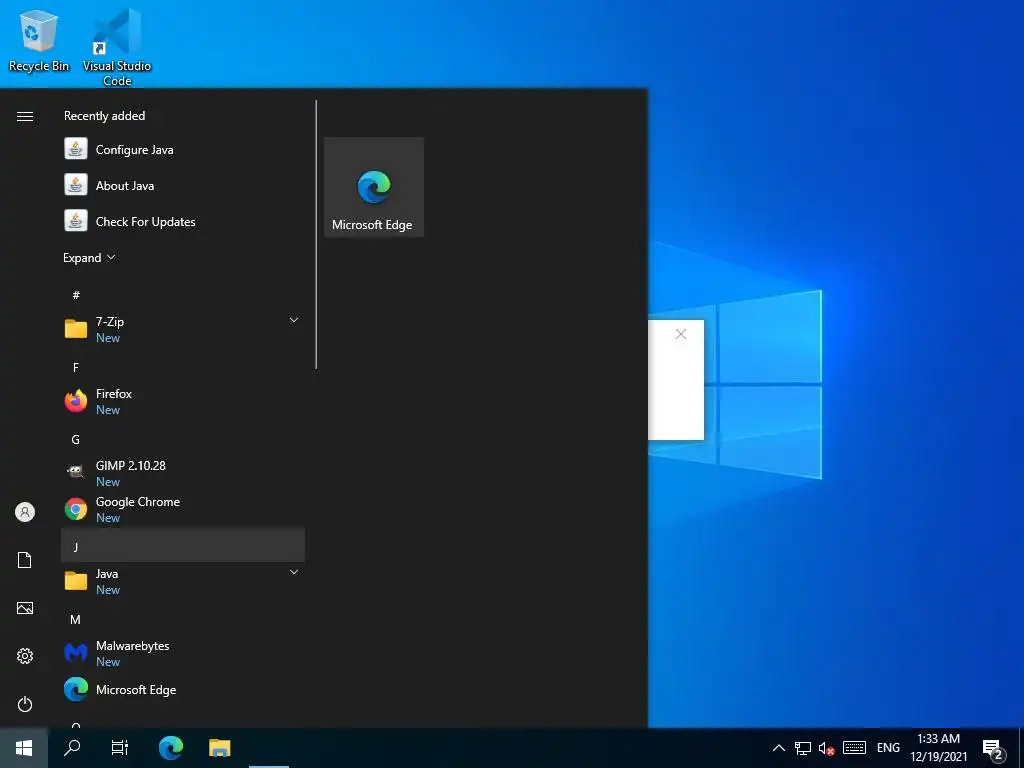Open File Explorer from the taskbar
Image resolution: width=1024 pixels, height=768 pixels.
tap(219, 748)
